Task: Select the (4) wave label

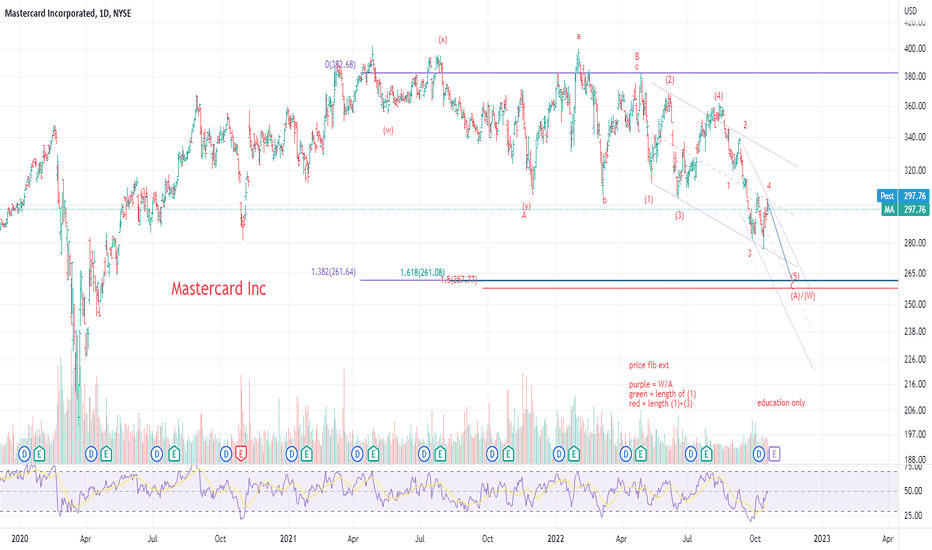Action: point(719,96)
